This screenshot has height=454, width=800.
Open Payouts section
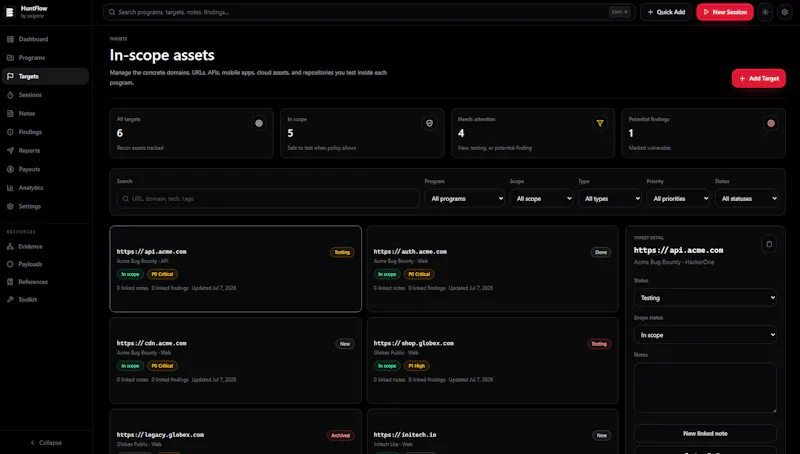[45, 169]
